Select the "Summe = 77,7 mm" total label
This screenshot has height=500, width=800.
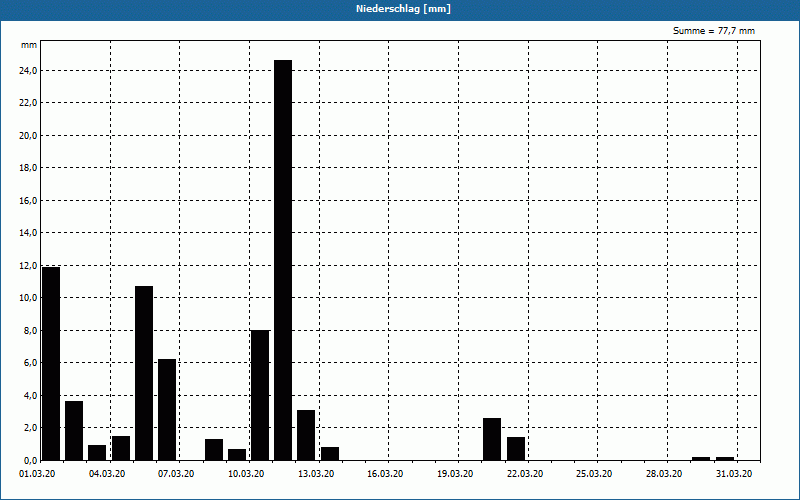[714, 31]
